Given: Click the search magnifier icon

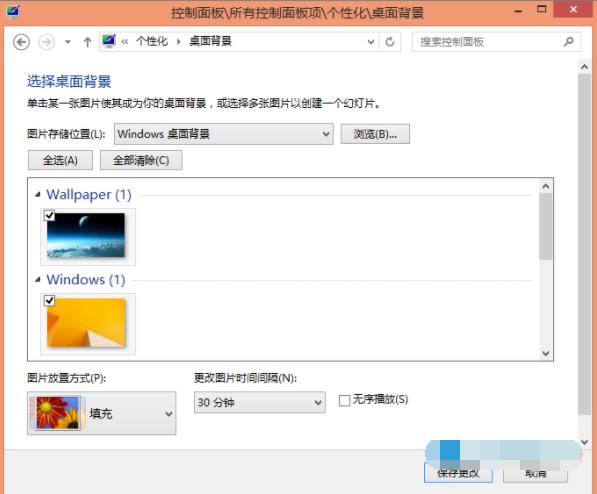Looking at the screenshot, I should pos(569,42).
